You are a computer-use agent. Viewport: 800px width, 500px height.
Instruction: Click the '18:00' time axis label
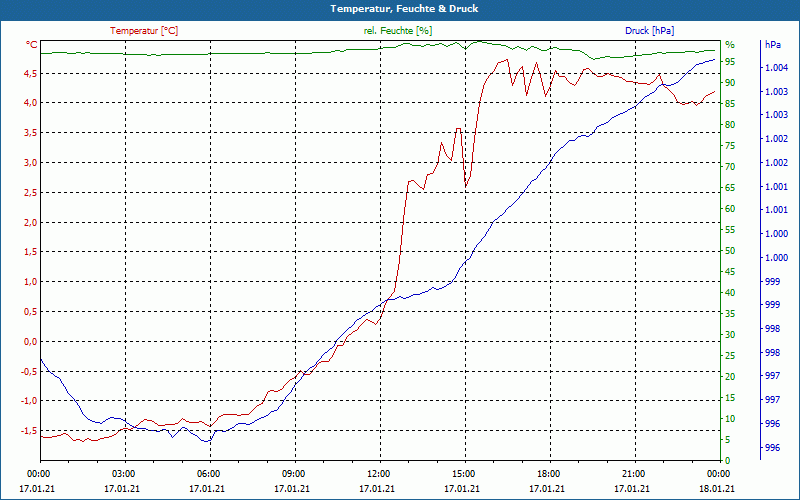tap(548, 473)
